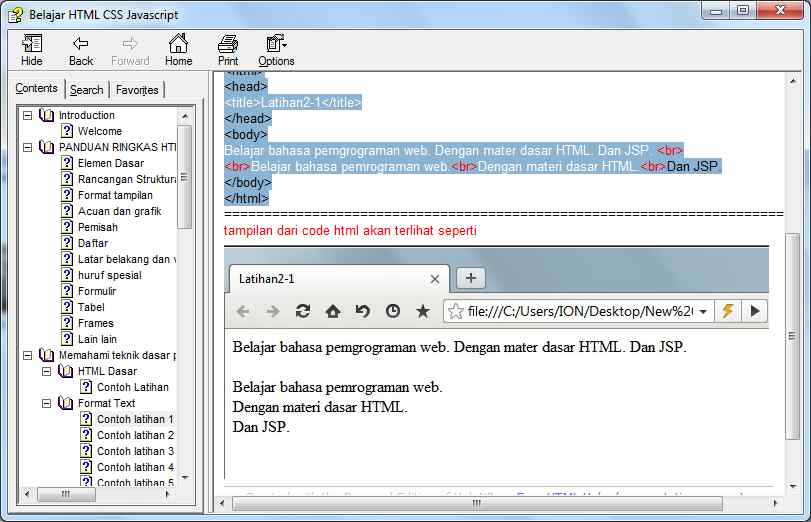Click the Welcome topic question-mark icon
The width and height of the screenshot is (811, 522).
(67, 131)
